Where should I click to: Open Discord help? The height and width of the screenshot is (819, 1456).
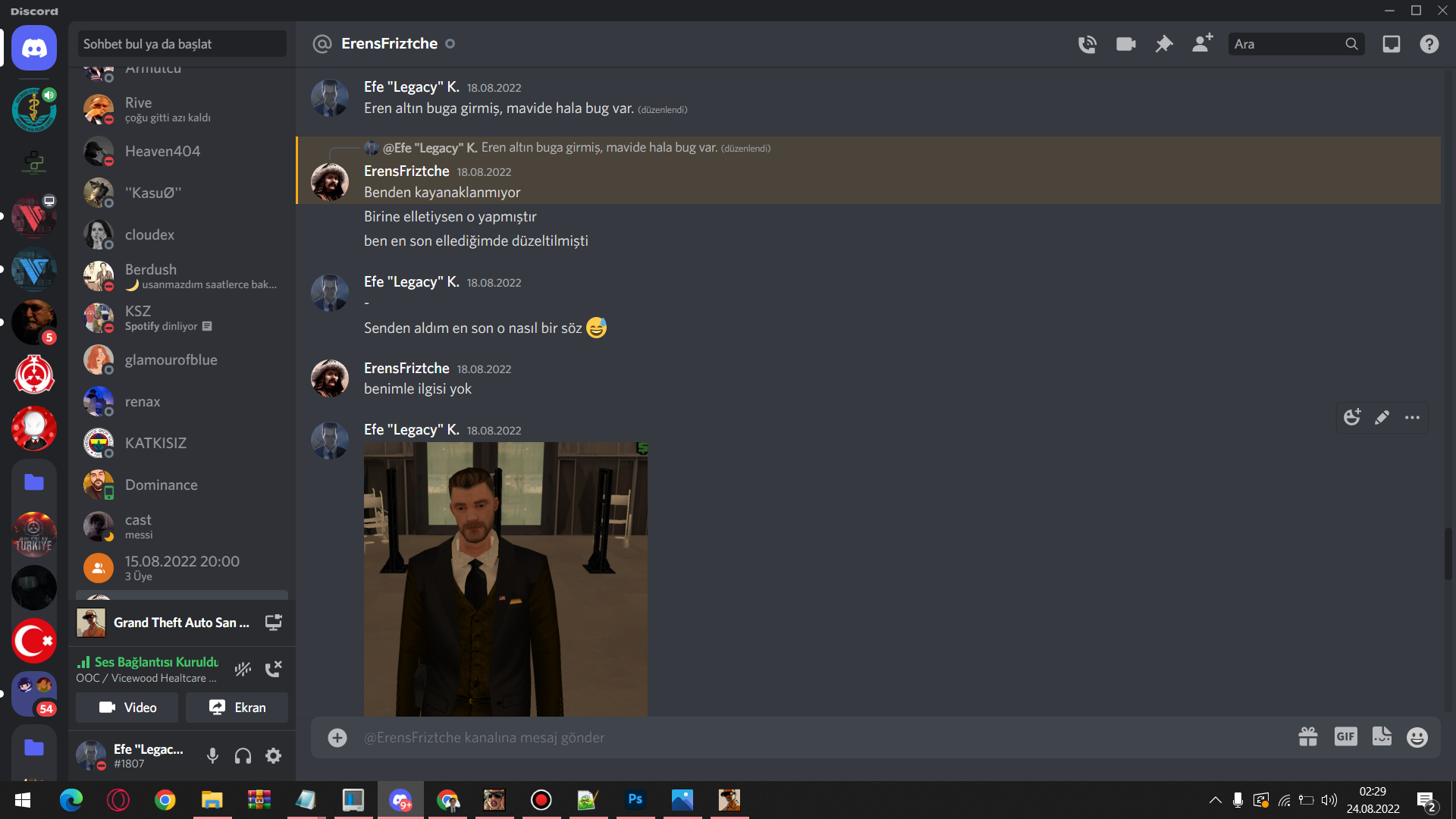coord(1429,44)
